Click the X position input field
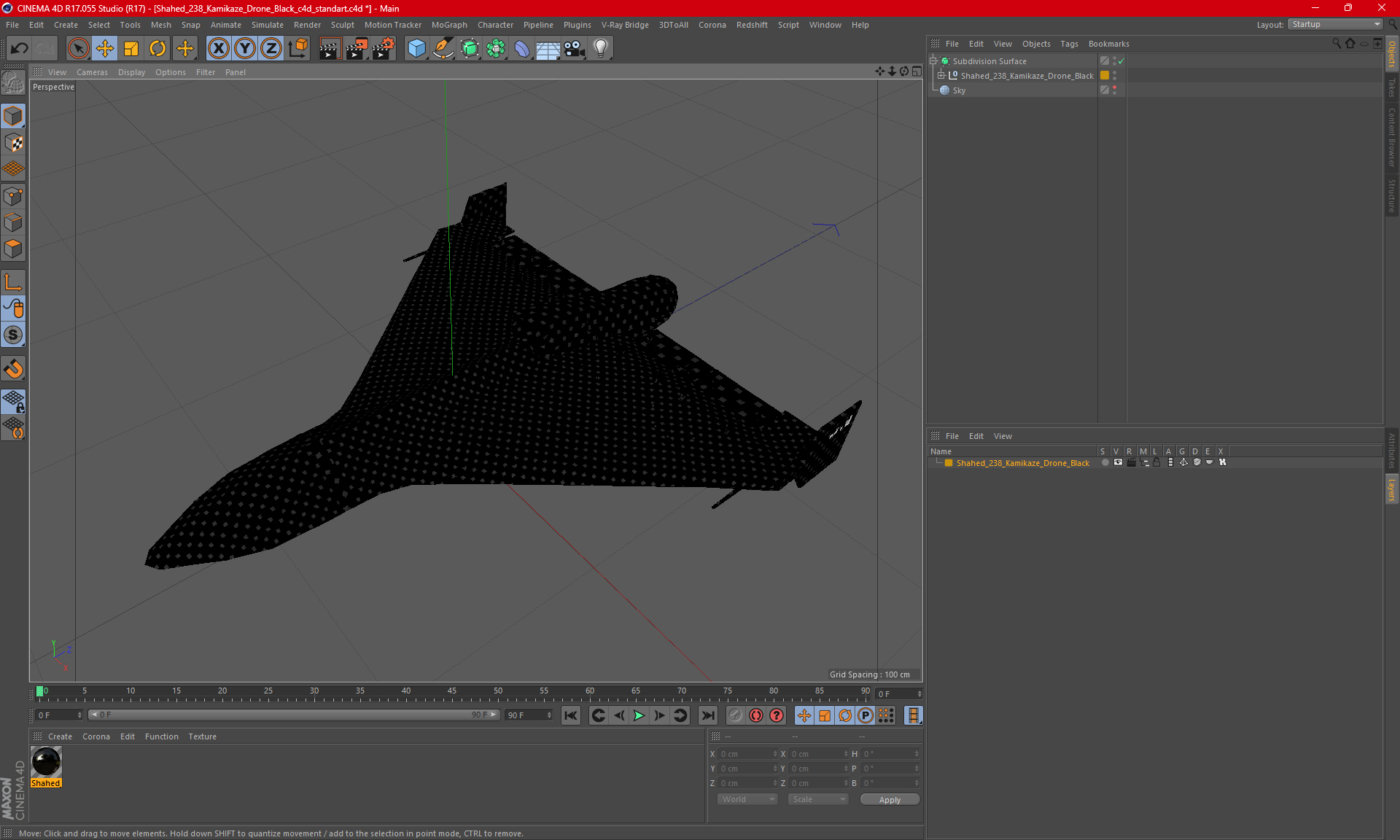 click(x=748, y=754)
